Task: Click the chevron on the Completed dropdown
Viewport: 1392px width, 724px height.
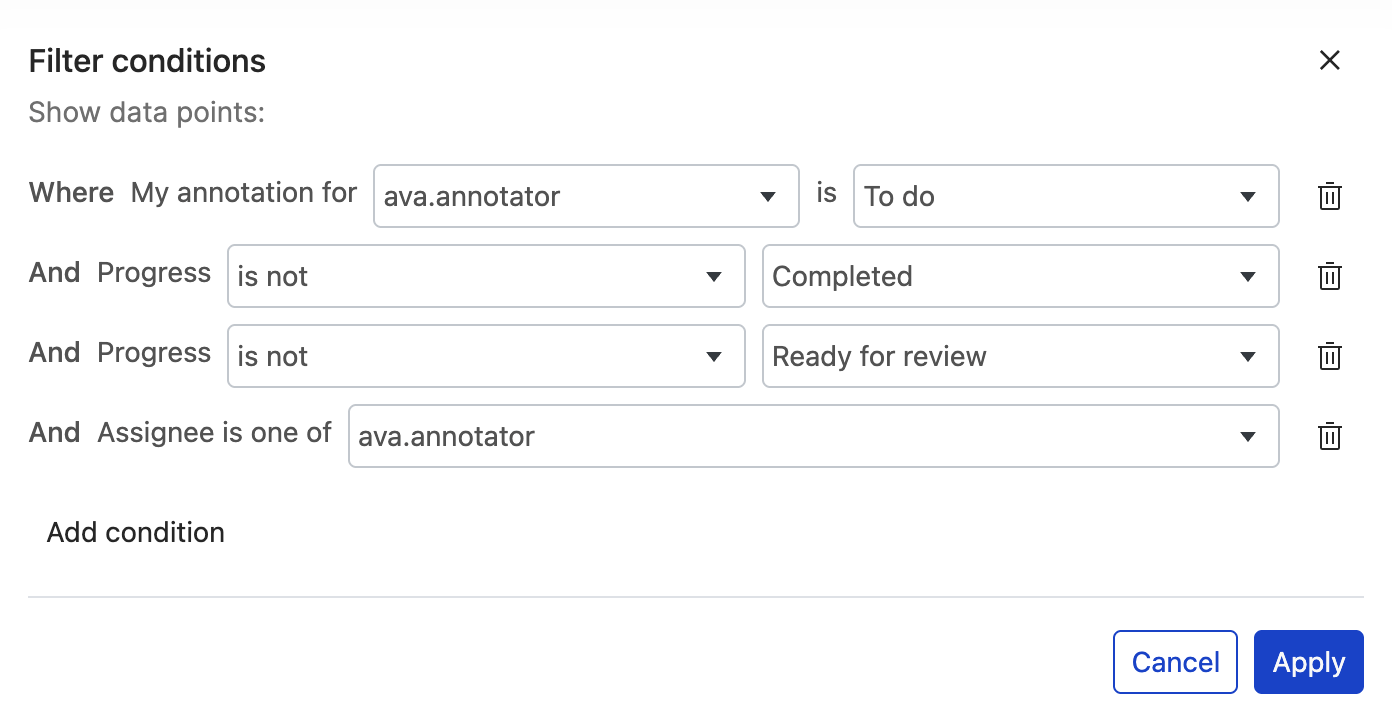Action: [1247, 276]
